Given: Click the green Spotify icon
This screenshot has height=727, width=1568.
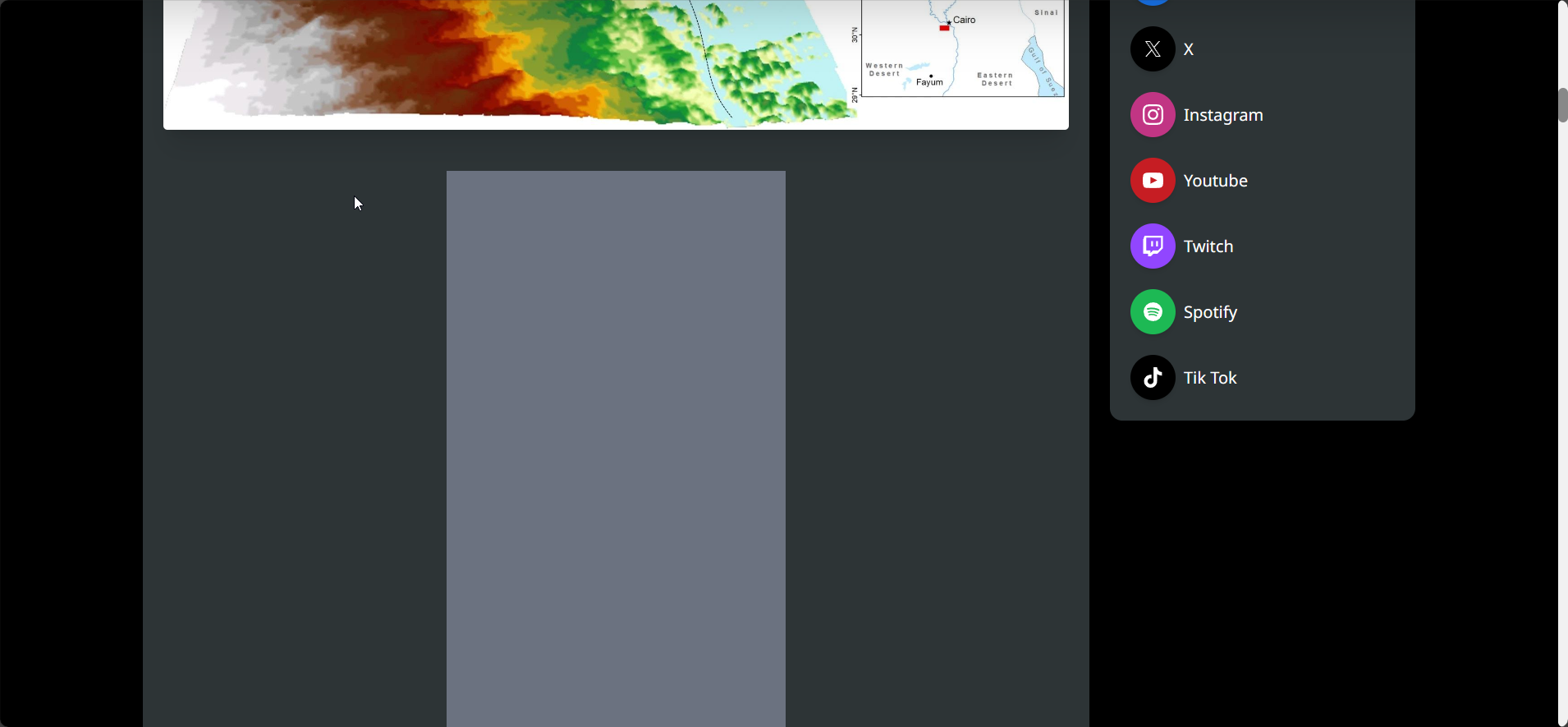Looking at the screenshot, I should (x=1153, y=312).
